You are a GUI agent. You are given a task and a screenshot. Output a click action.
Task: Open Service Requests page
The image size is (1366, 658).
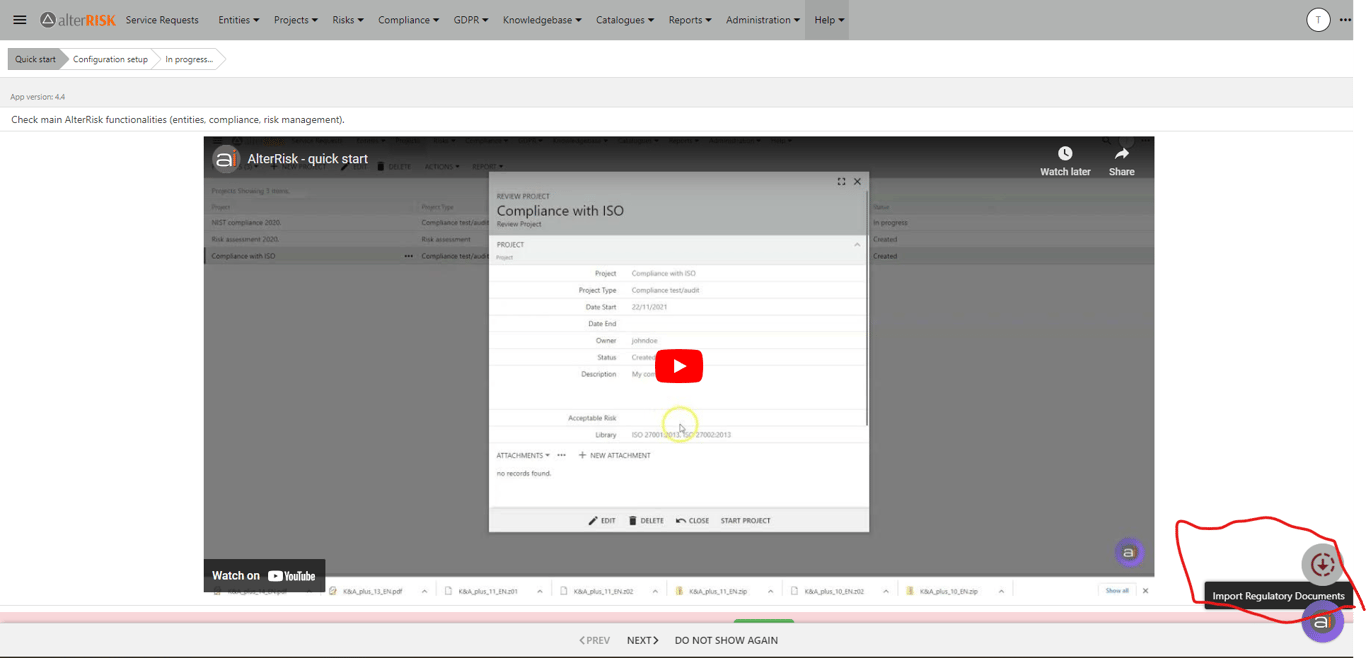pyautogui.click(x=162, y=20)
